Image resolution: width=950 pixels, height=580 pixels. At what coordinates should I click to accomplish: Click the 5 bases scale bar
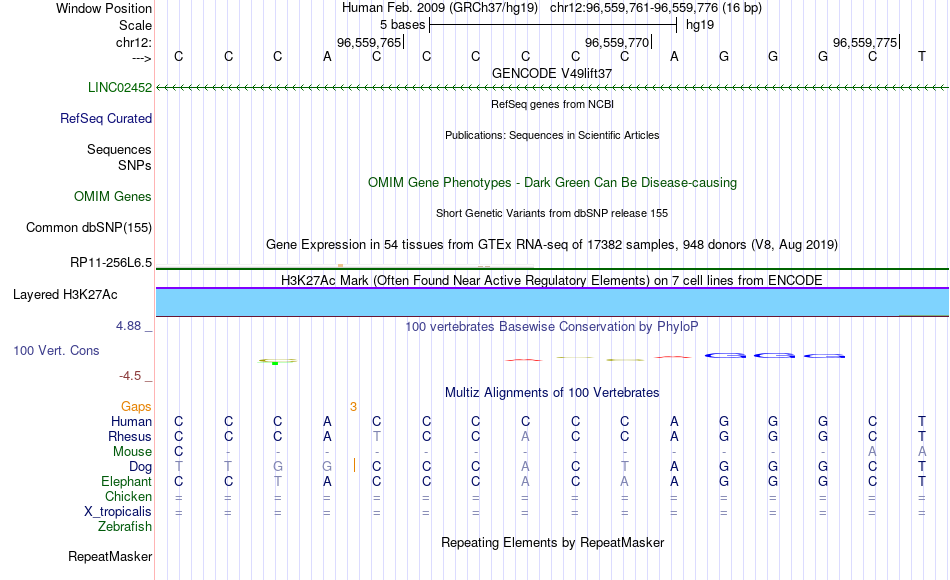[x=553, y=25]
